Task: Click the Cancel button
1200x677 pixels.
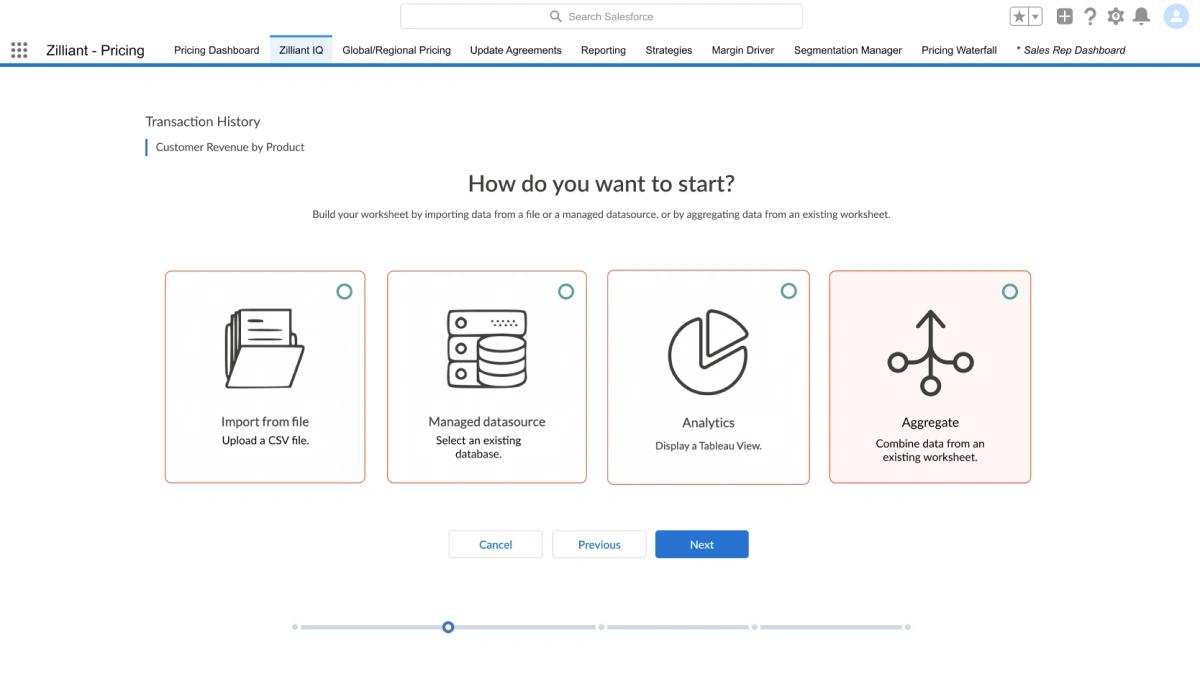Action: coord(496,544)
